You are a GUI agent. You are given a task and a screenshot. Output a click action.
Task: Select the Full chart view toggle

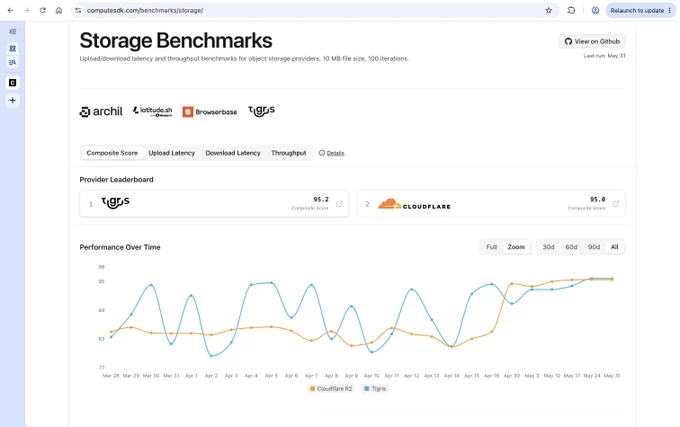[491, 247]
